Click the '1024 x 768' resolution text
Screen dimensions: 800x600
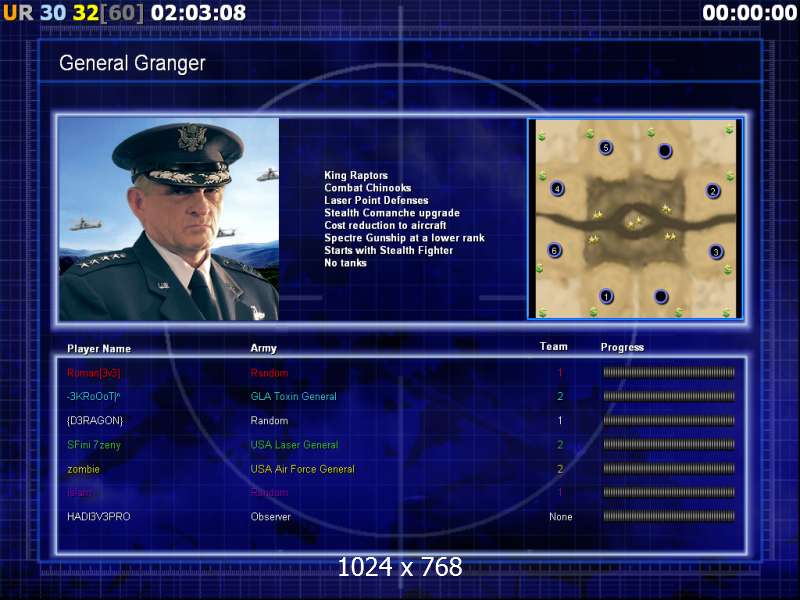(400, 567)
